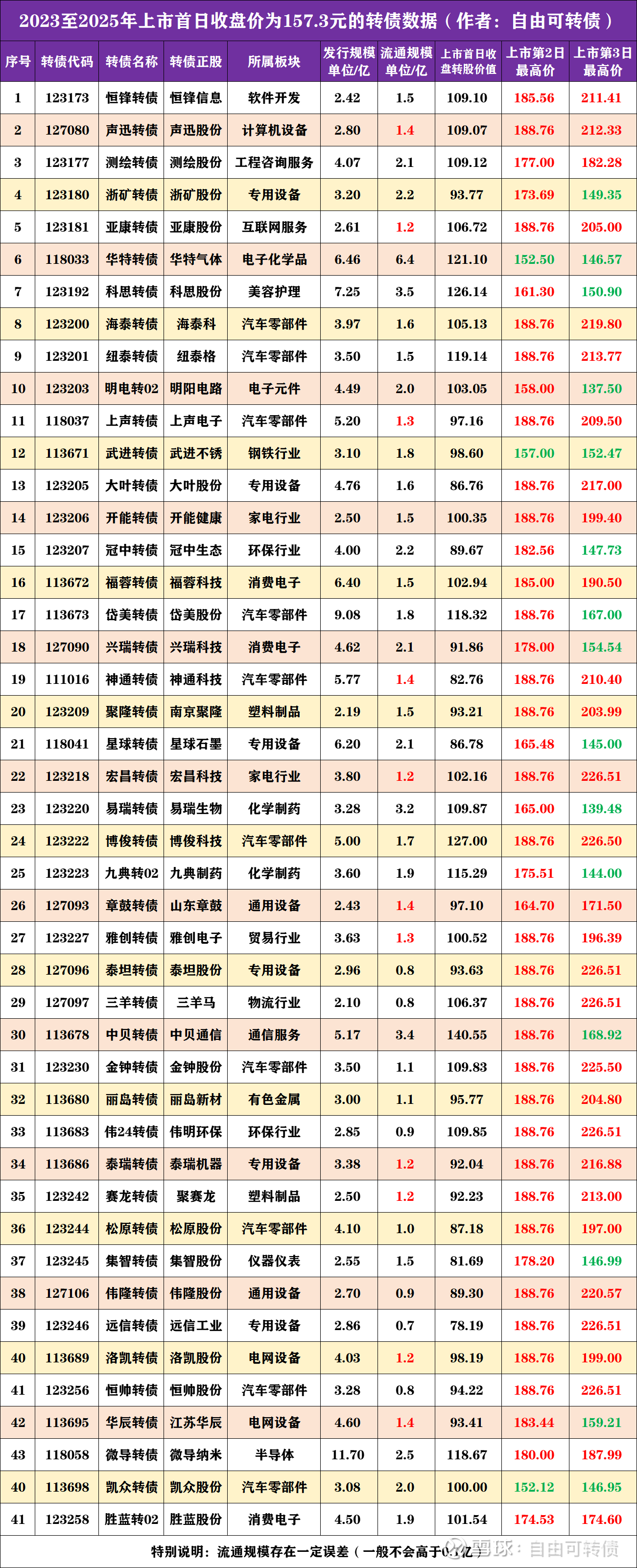Click the 凯众转债 bond name
Screen dimensions: 637x1568
132,1487
